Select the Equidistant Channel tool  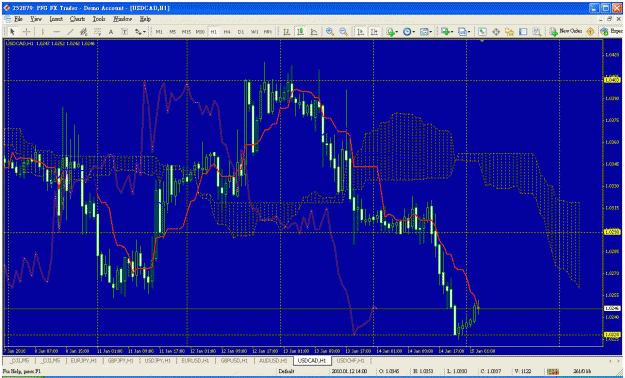(83, 32)
